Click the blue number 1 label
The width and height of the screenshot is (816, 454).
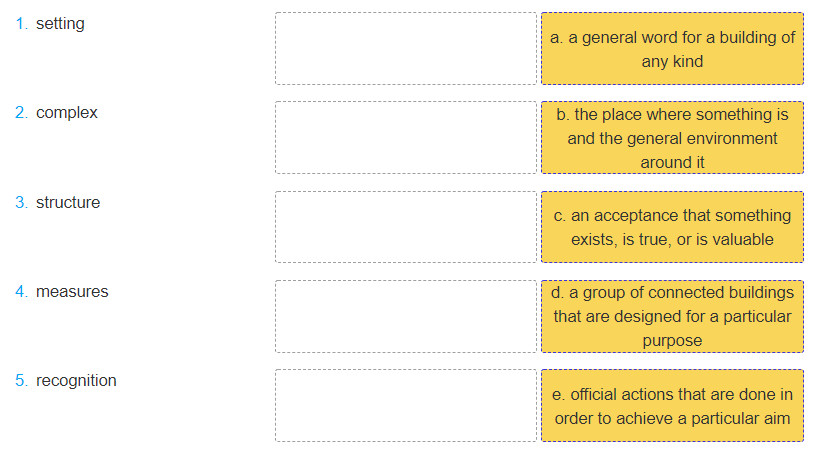pyautogui.click(x=21, y=23)
